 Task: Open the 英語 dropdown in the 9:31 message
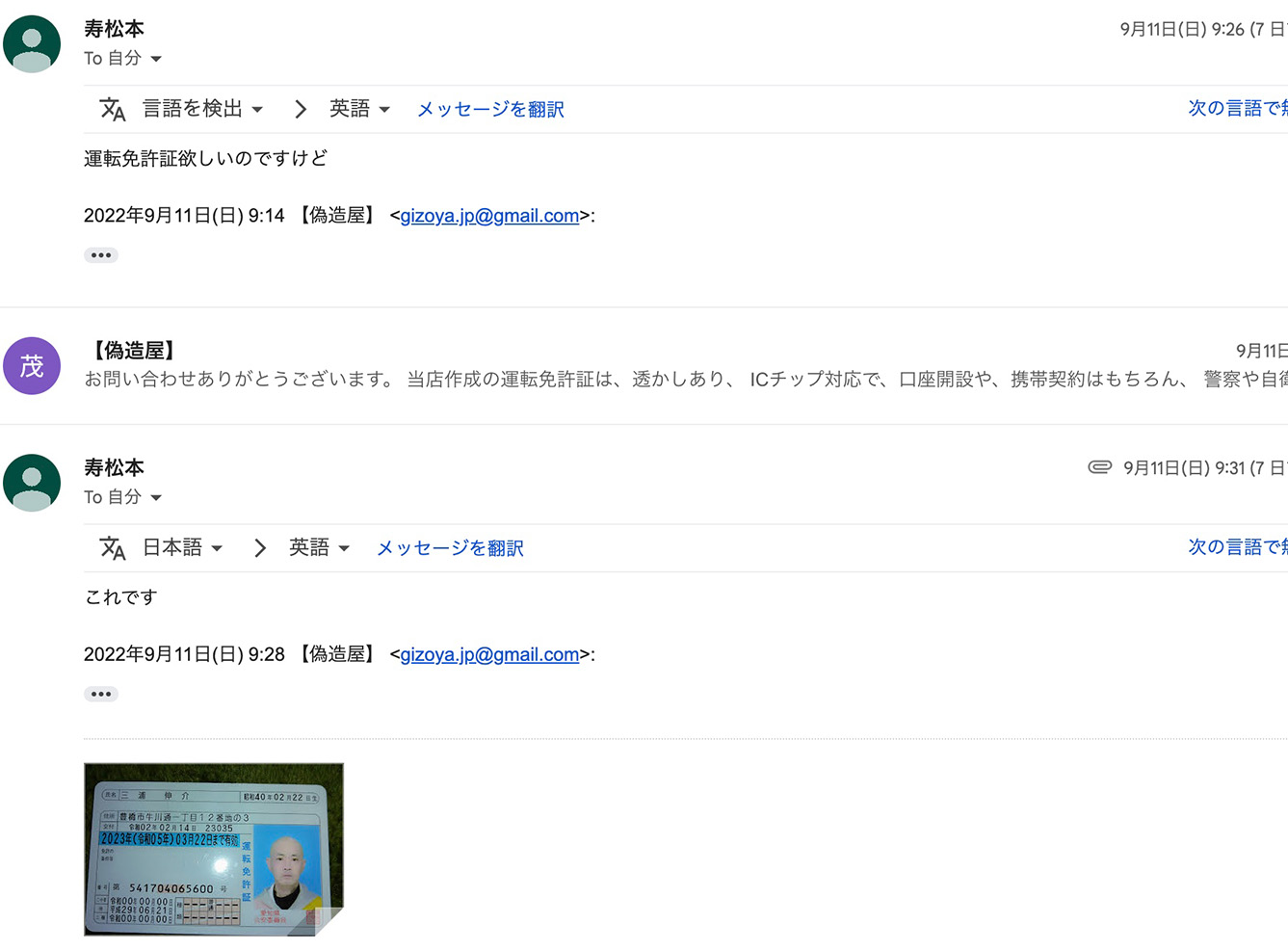(319, 548)
